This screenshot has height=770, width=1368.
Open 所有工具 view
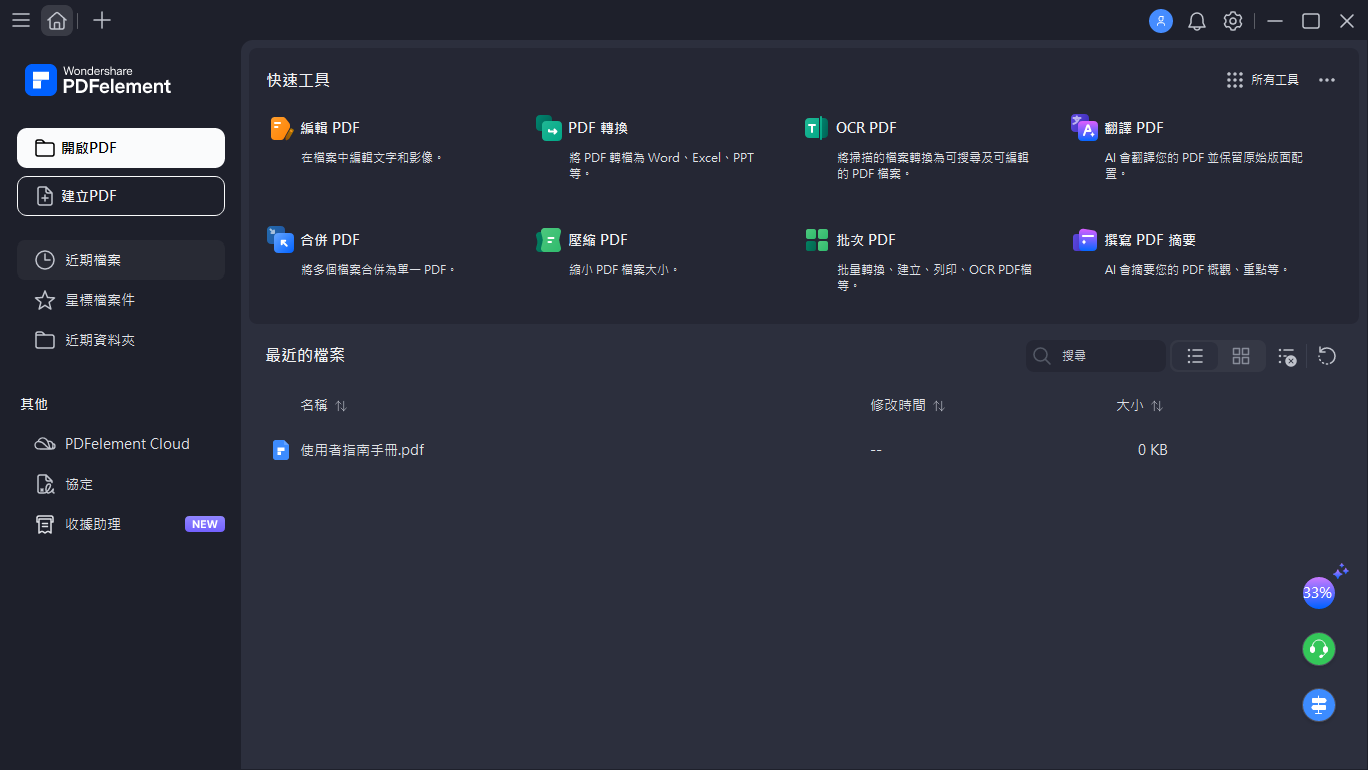click(1264, 79)
